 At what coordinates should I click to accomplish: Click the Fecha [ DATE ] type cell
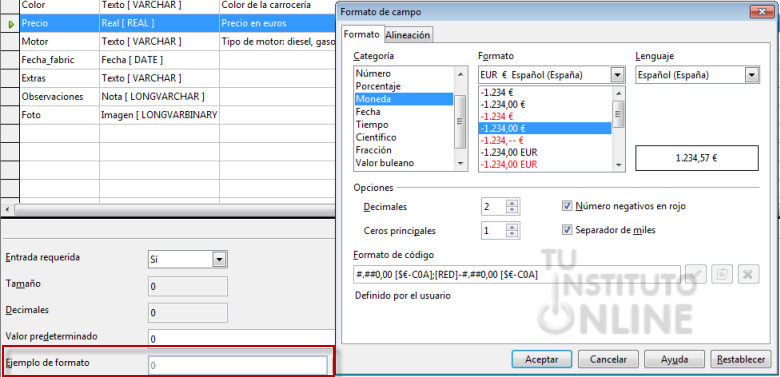click(x=159, y=60)
